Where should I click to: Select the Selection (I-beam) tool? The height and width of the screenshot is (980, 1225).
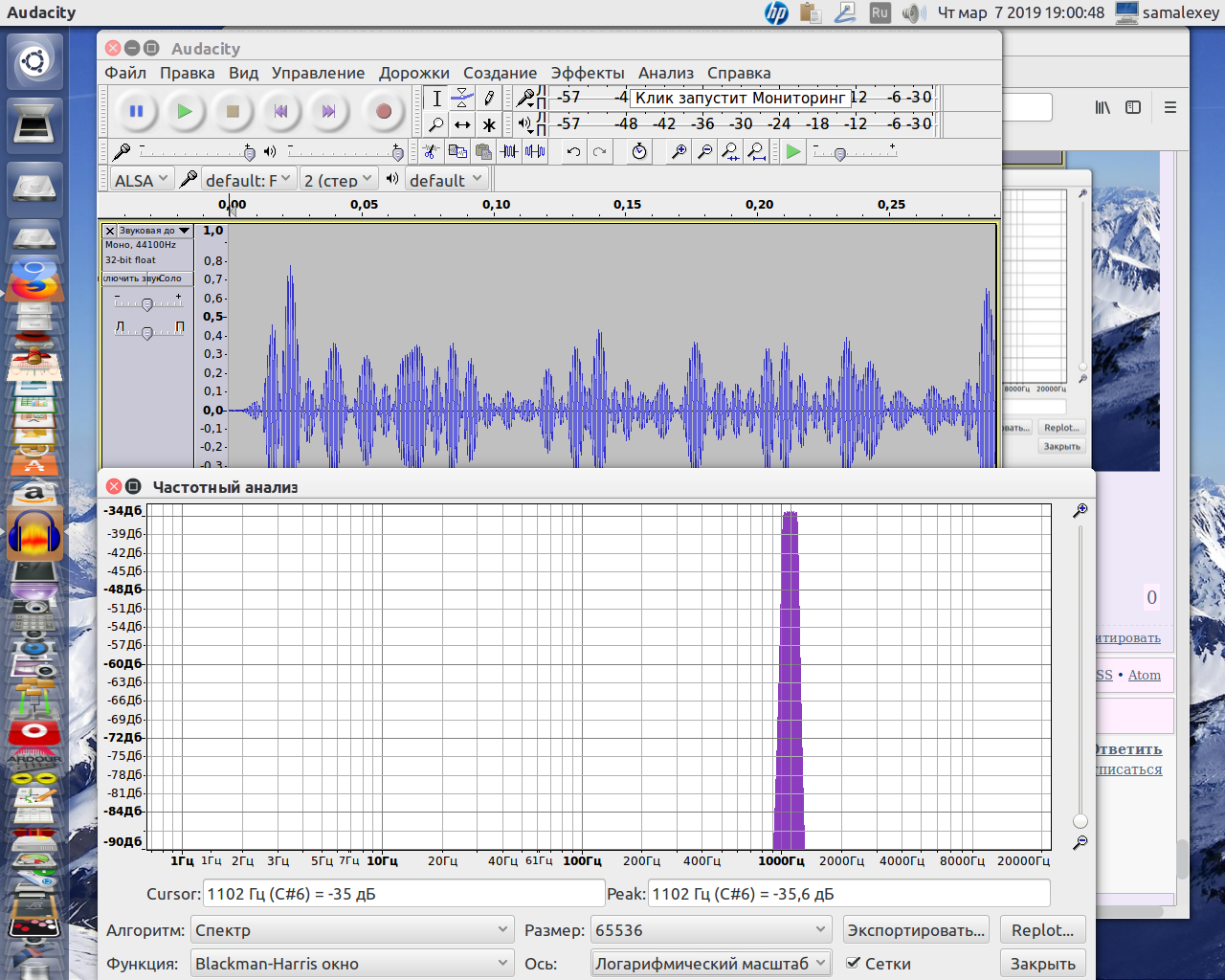coord(436,98)
